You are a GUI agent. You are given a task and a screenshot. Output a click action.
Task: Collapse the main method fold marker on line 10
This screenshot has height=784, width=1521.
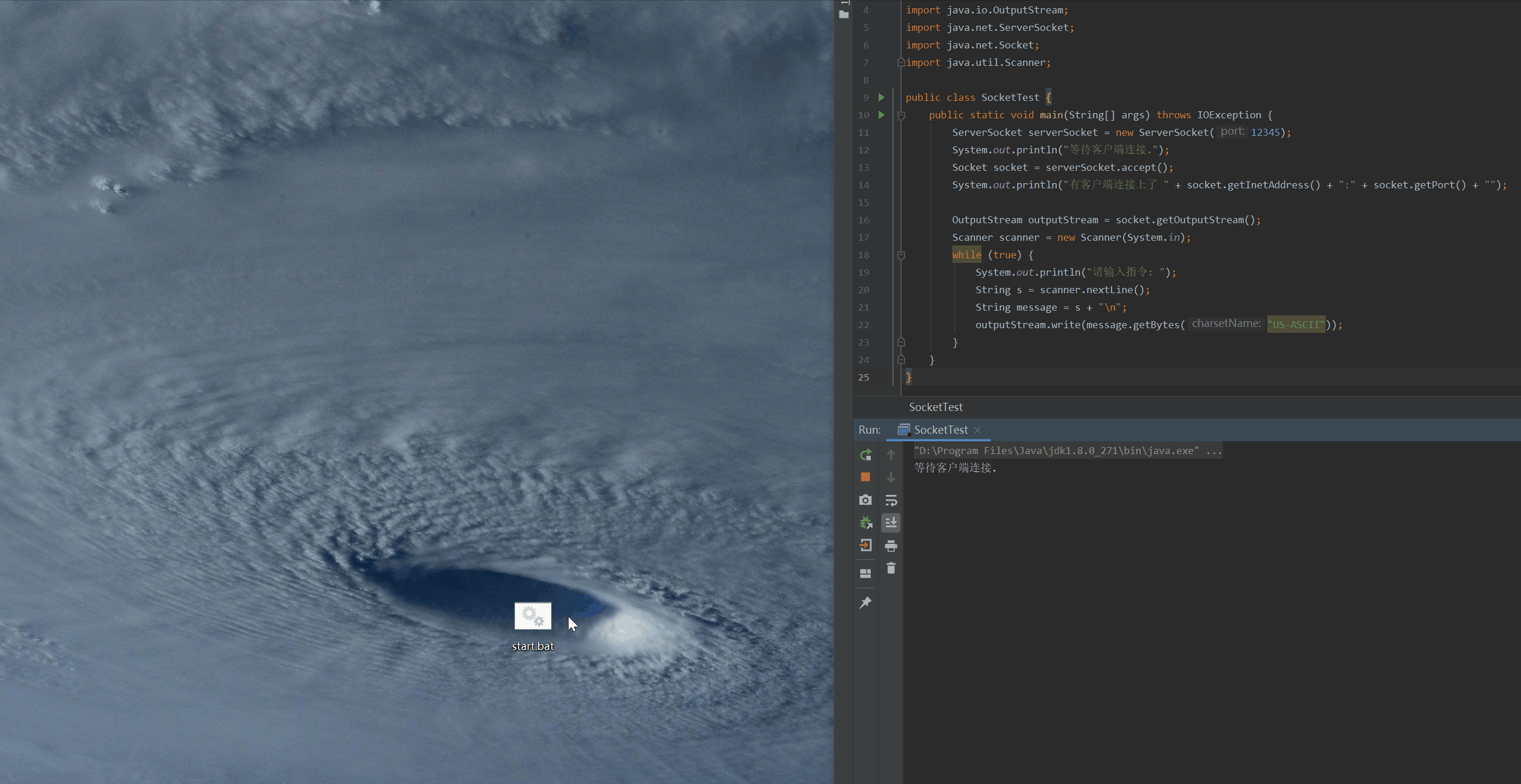tap(901, 116)
